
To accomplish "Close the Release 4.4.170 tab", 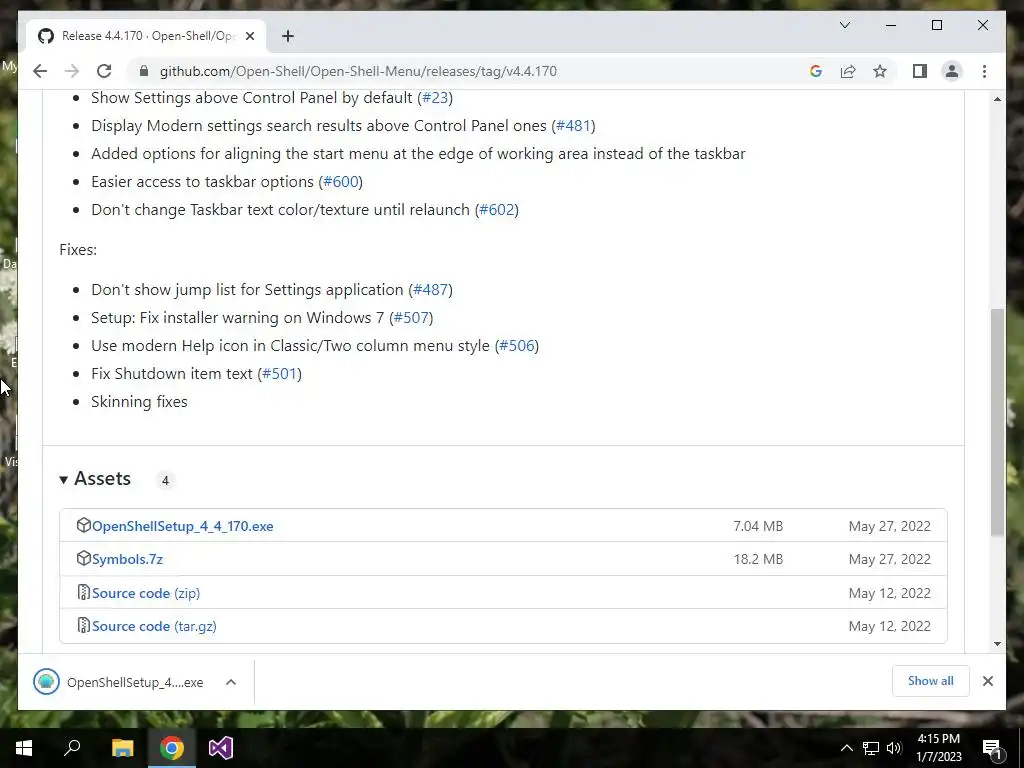I will [249, 36].
